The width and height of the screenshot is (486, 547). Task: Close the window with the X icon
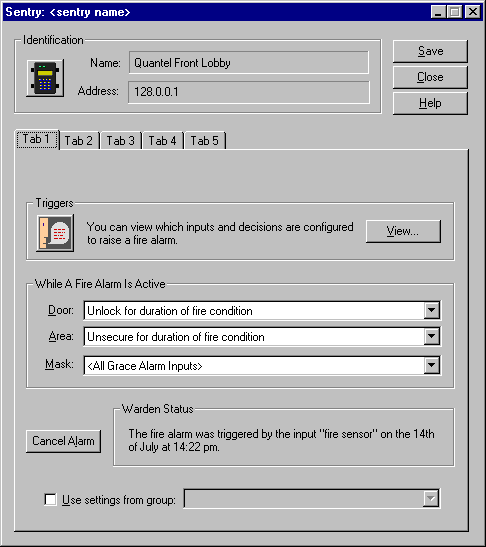point(473,12)
